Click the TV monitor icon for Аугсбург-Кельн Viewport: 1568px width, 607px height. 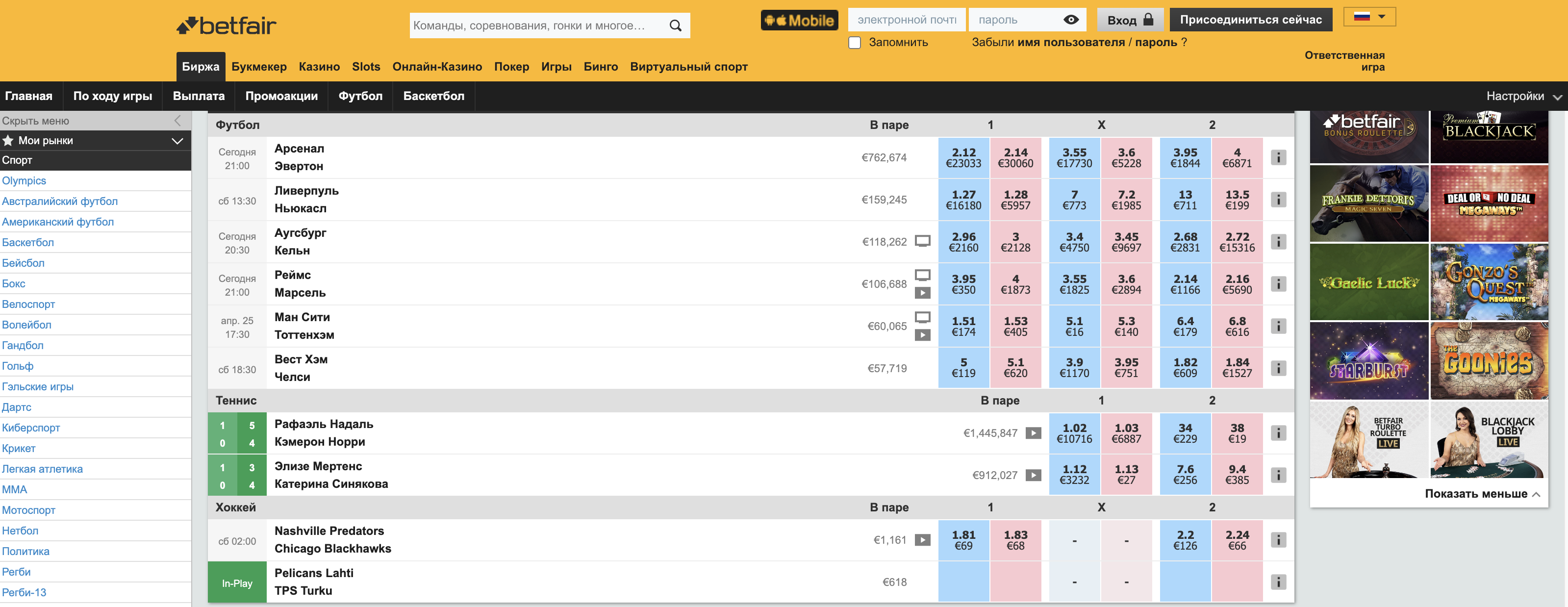tap(923, 241)
